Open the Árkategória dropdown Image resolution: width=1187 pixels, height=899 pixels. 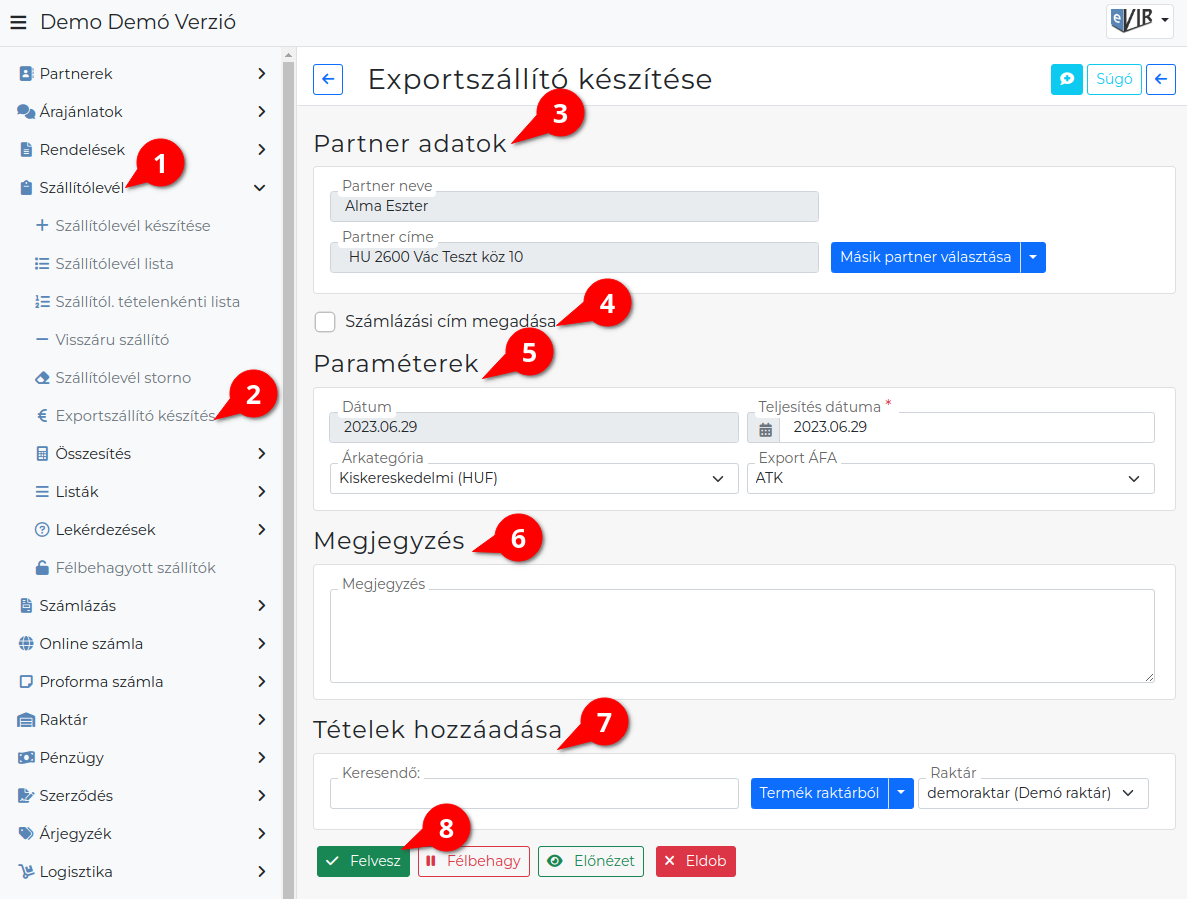point(534,478)
